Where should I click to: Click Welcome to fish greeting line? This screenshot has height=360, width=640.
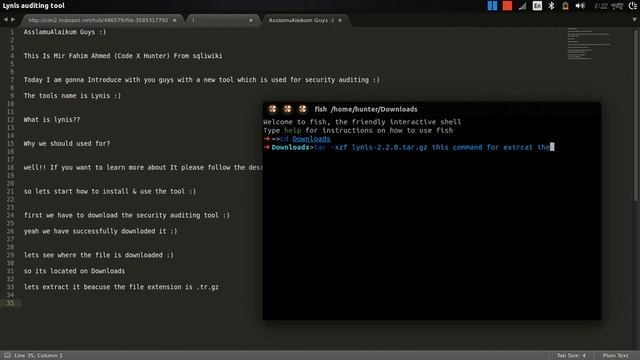(362, 122)
